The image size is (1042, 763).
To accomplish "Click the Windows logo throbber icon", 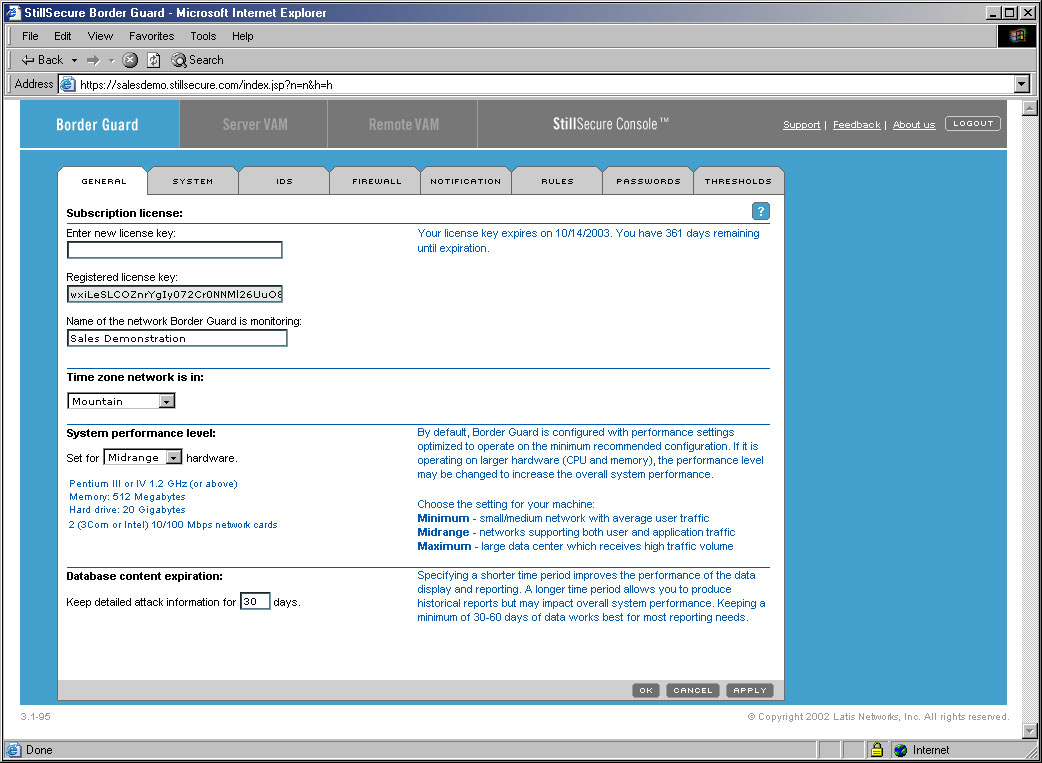I will coord(1017,36).
